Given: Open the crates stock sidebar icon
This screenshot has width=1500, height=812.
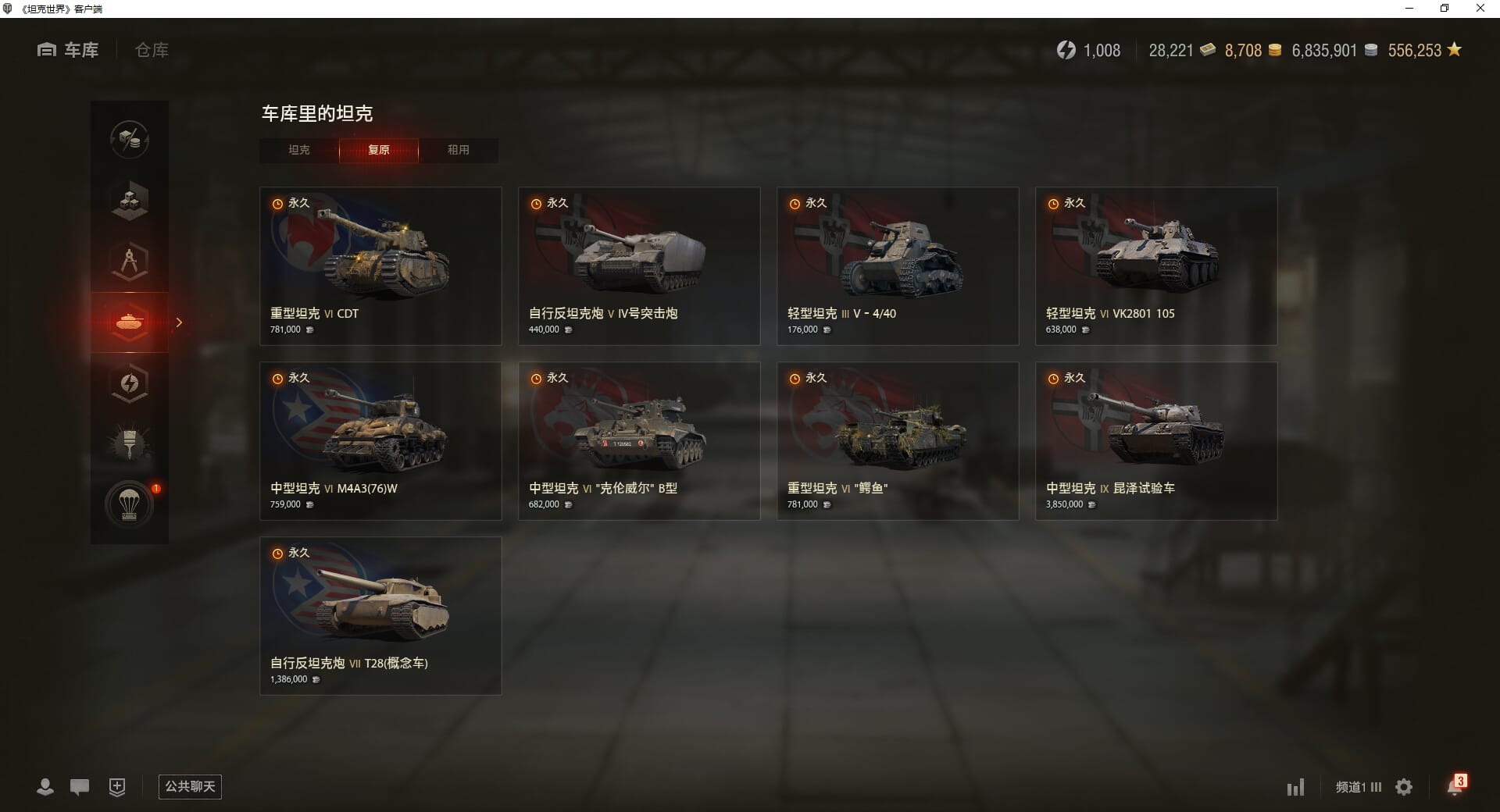Looking at the screenshot, I should point(130,200).
